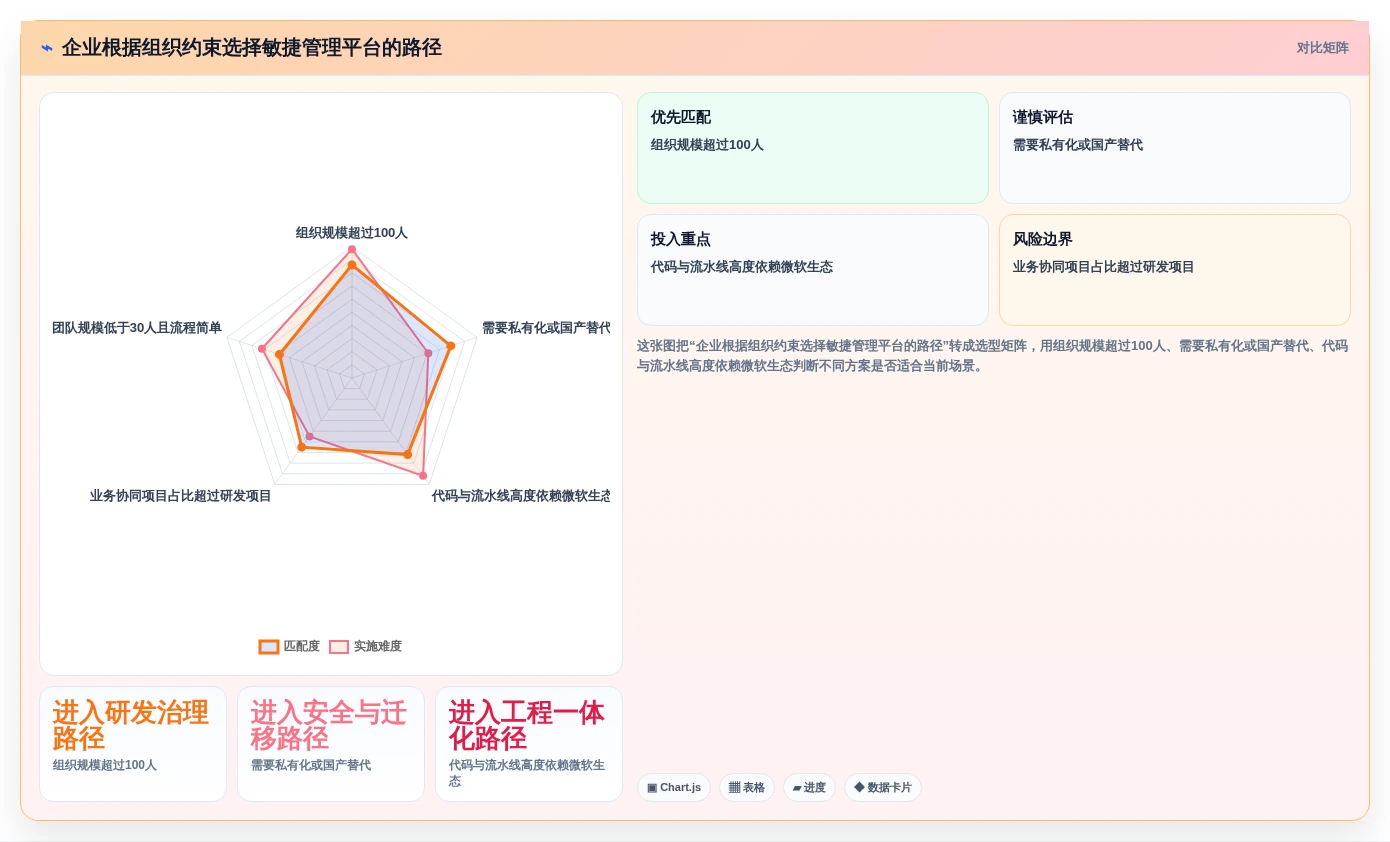Click 业务协同项目占比超过研发项目 text in 风险边界 card
The image size is (1390, 842).
[x=1104, y=267]
